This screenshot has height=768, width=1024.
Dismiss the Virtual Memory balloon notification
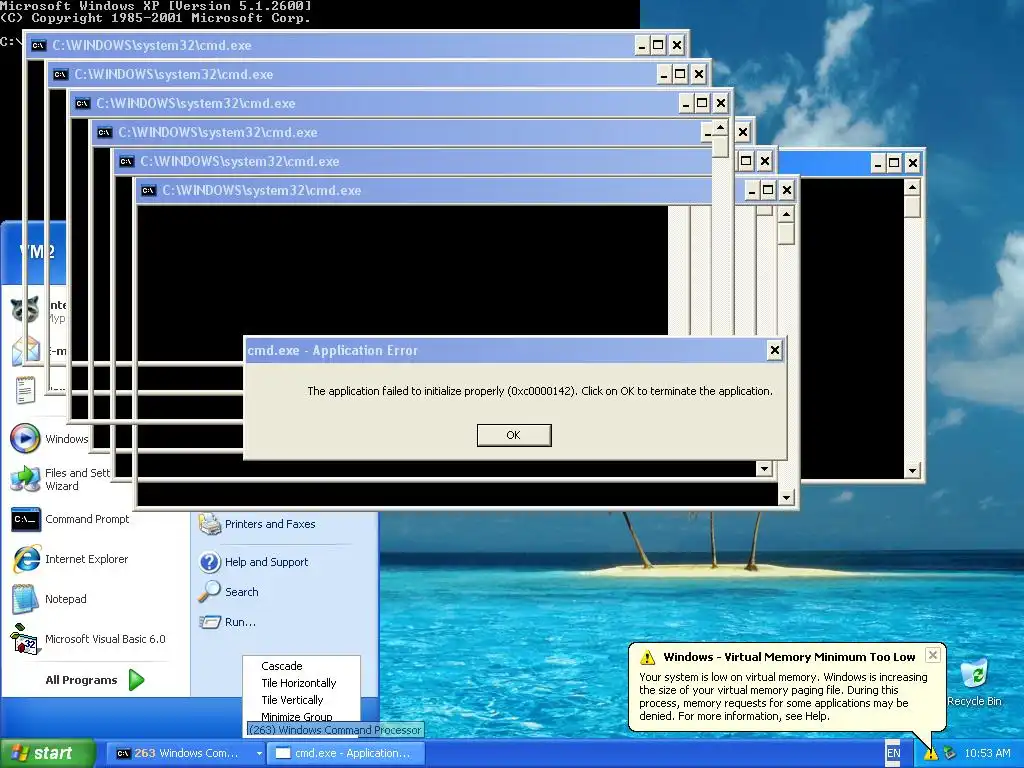933,655
